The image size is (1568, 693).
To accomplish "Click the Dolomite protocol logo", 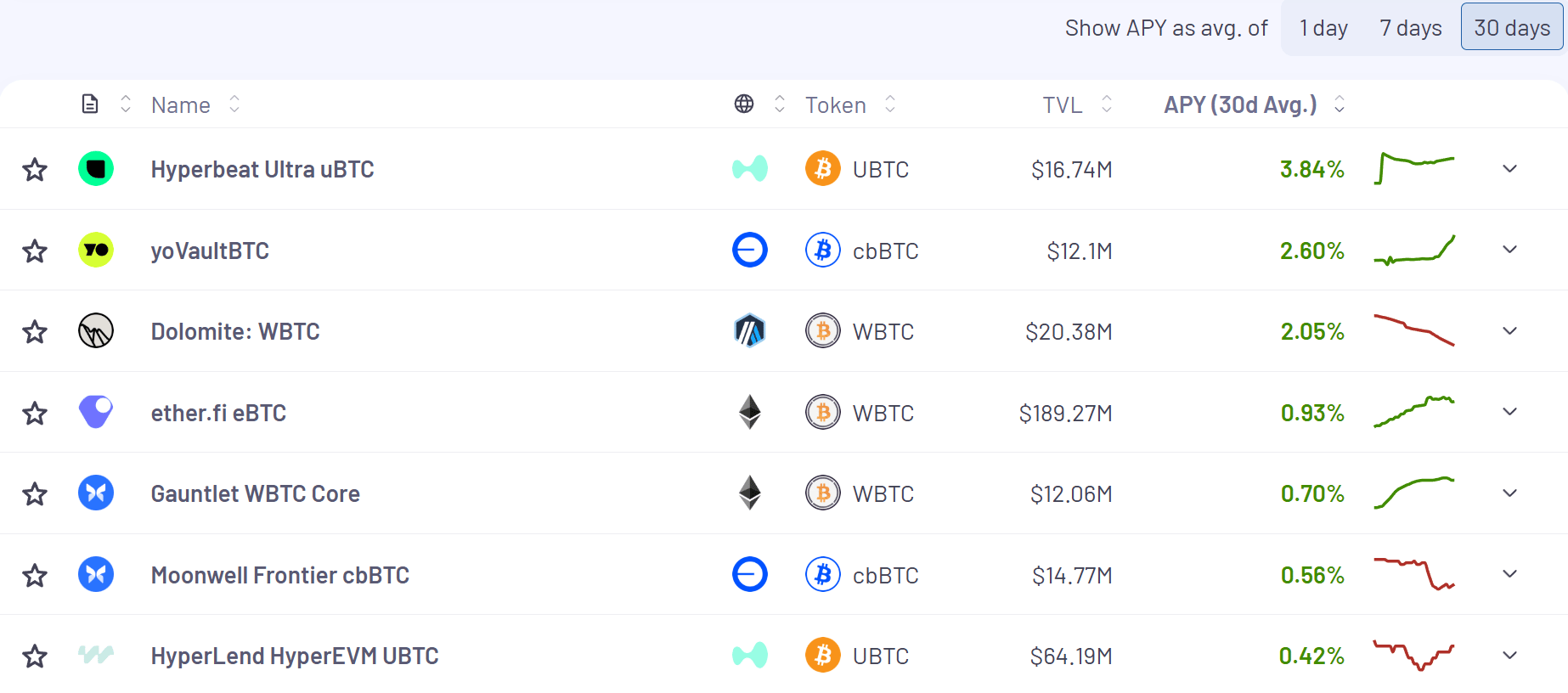I will coord(96,330).
